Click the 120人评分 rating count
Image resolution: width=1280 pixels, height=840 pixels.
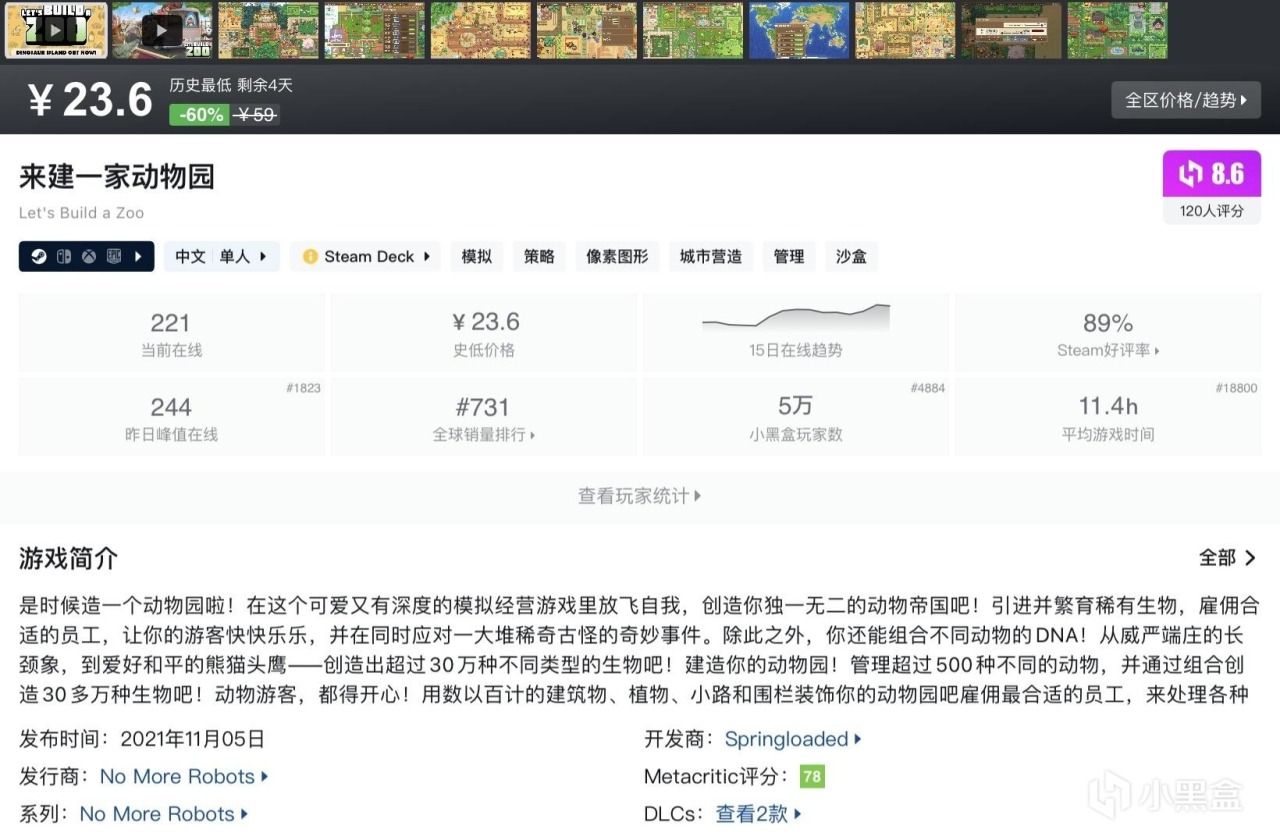1211,211
